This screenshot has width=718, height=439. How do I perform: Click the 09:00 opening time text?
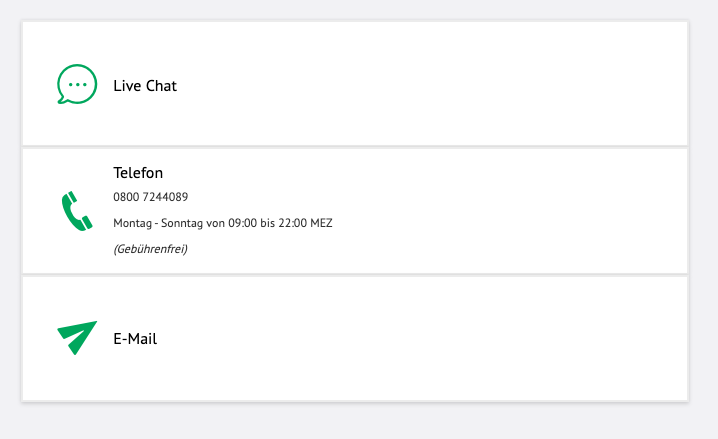(x=242, y=223)
